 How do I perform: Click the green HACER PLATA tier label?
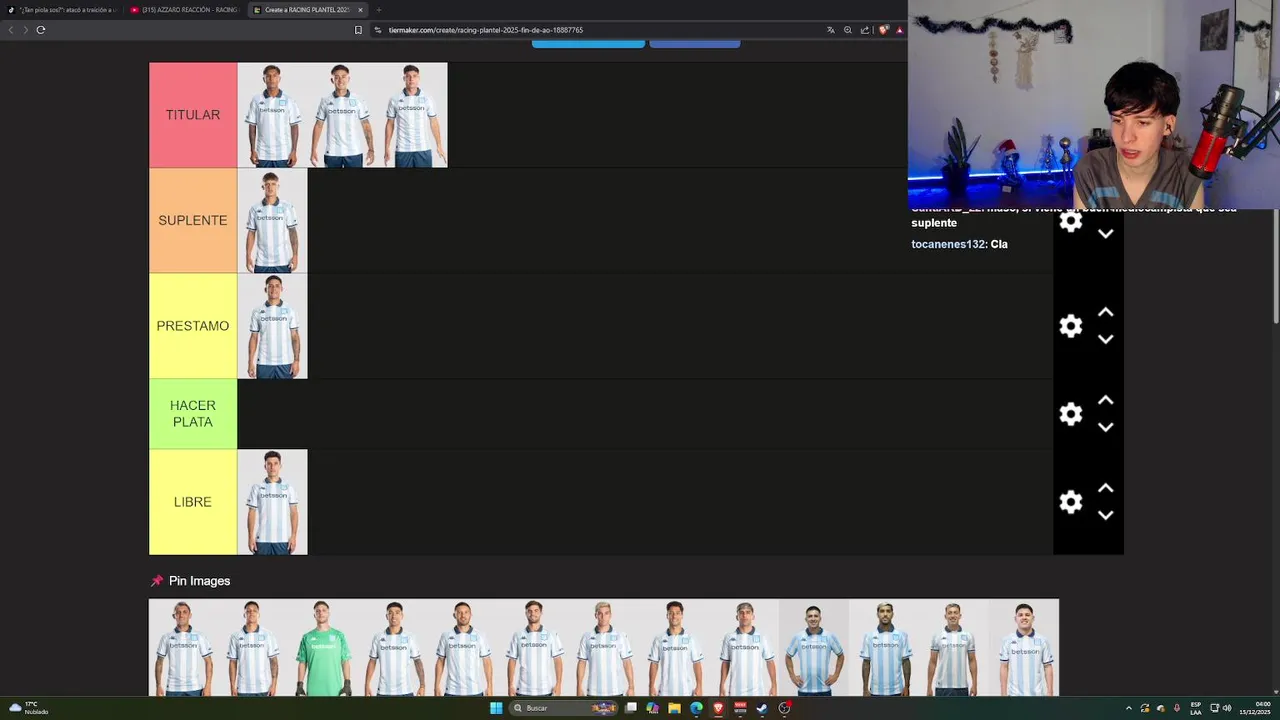click(193, 414)
